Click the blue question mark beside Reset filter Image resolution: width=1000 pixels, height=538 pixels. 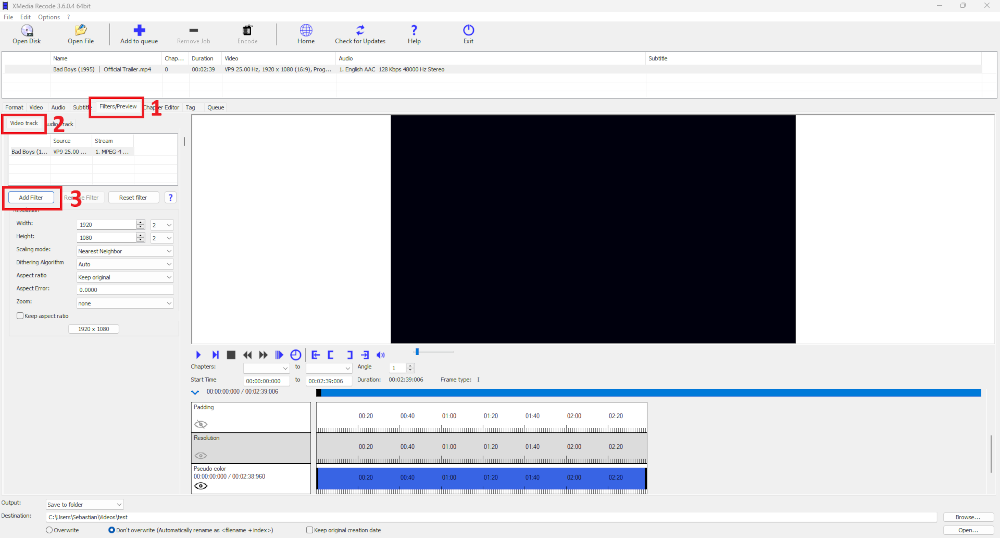(170, 198)
